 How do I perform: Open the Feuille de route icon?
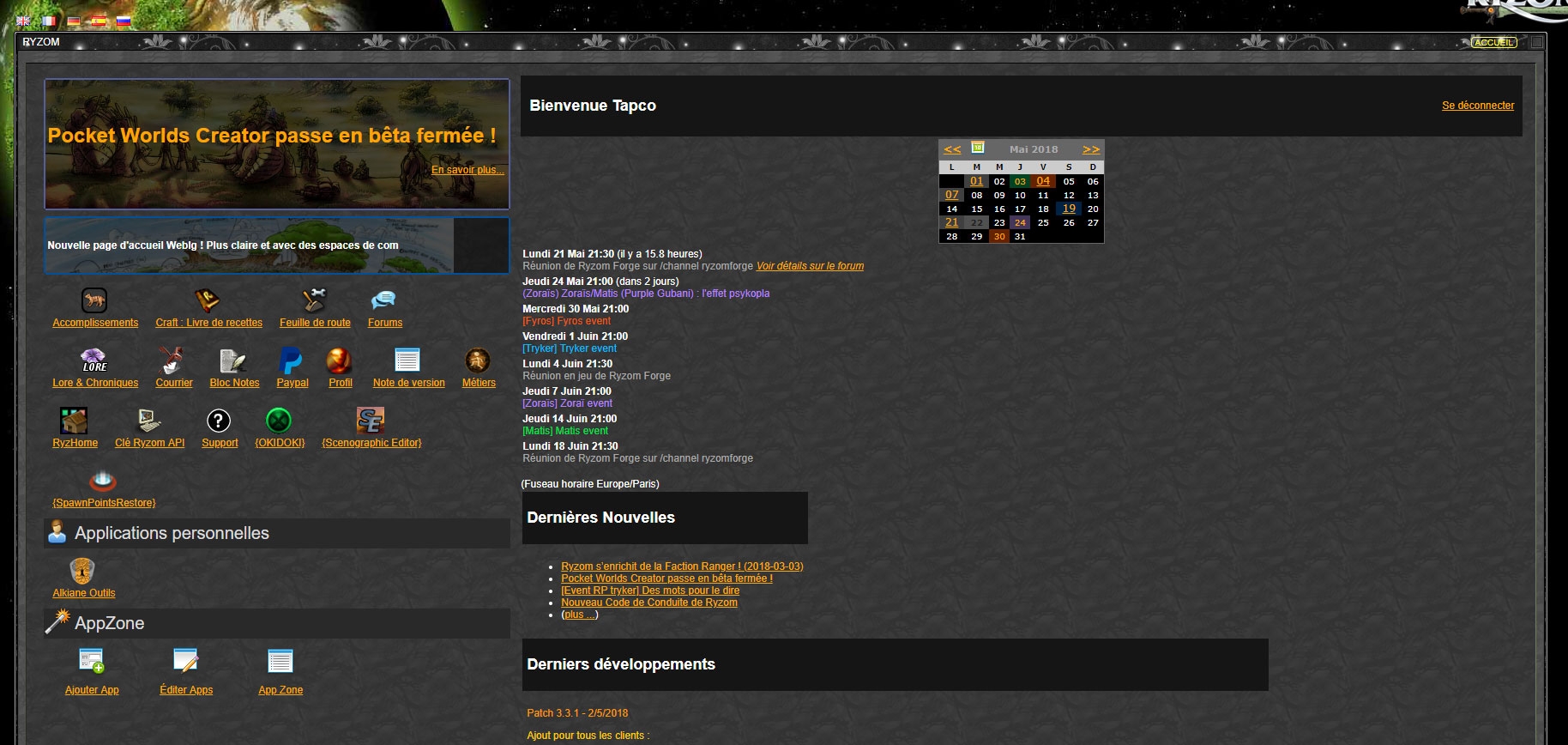coord(315,300)
